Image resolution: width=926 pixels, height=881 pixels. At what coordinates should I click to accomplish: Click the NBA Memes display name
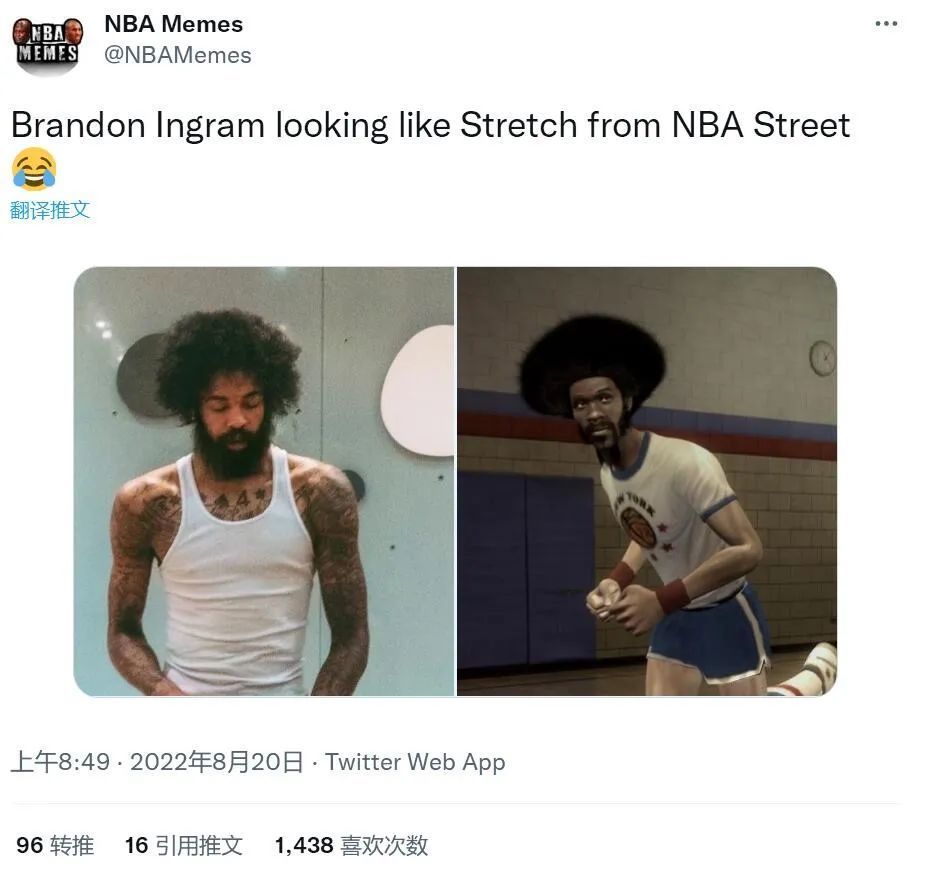(x=174, y=24)
